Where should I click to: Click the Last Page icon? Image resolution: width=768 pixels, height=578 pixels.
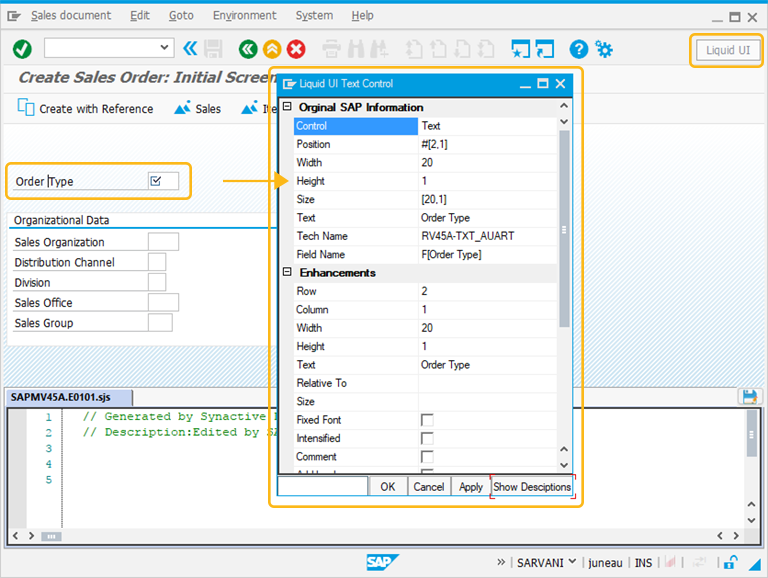click(x=486, y=49)
